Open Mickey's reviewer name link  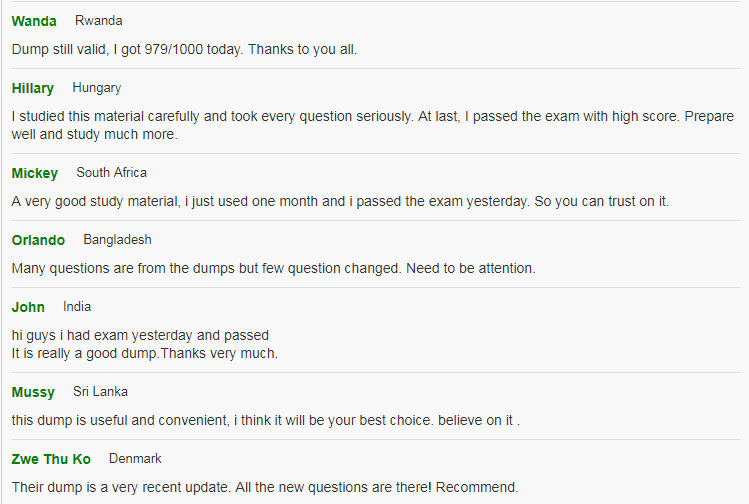tap(34, 173)
